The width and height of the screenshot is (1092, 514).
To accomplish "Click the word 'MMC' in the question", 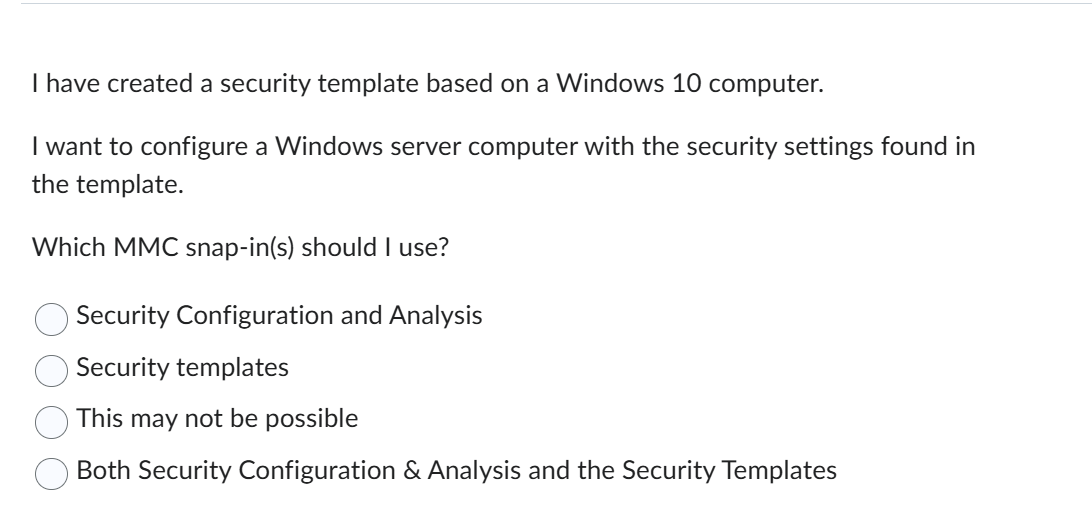I will pyautogui.click(x=146, y=247).
